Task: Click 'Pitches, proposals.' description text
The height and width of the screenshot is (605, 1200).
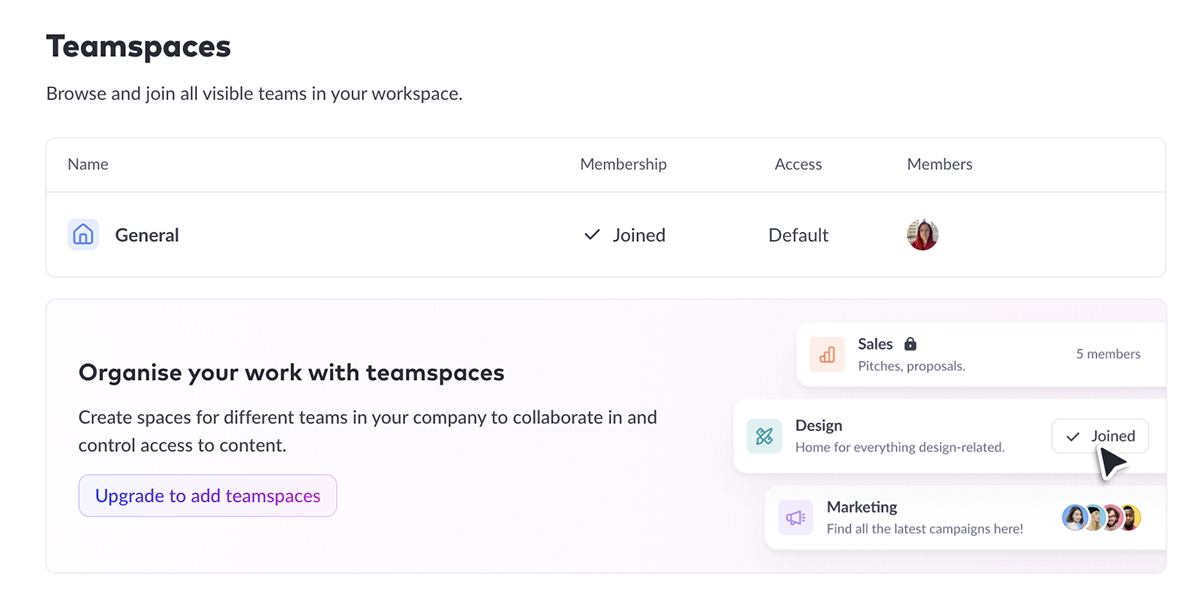Action: tap(911, 366)
